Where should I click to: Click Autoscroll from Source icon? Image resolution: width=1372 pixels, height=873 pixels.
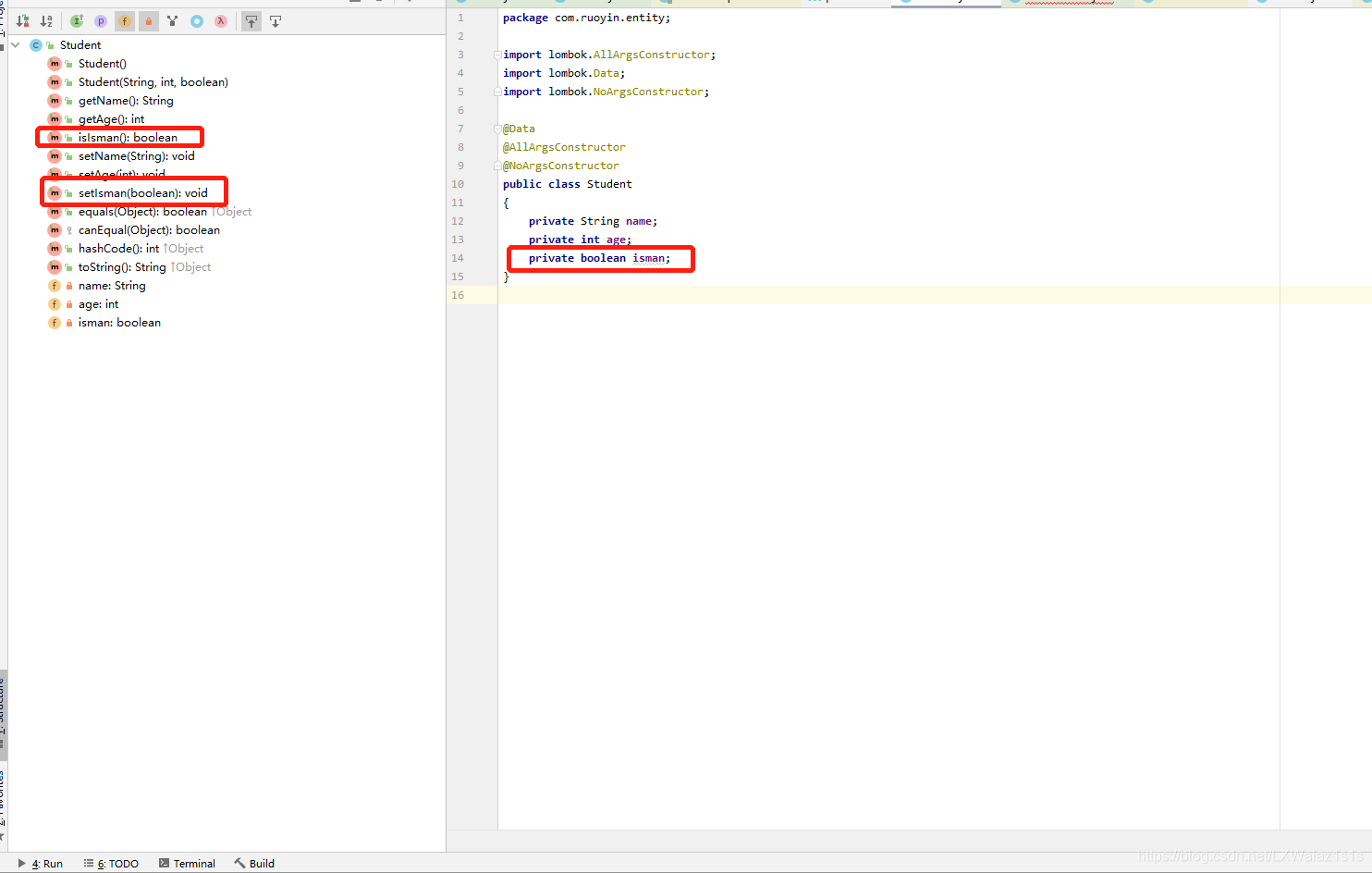tap(276, 21)
